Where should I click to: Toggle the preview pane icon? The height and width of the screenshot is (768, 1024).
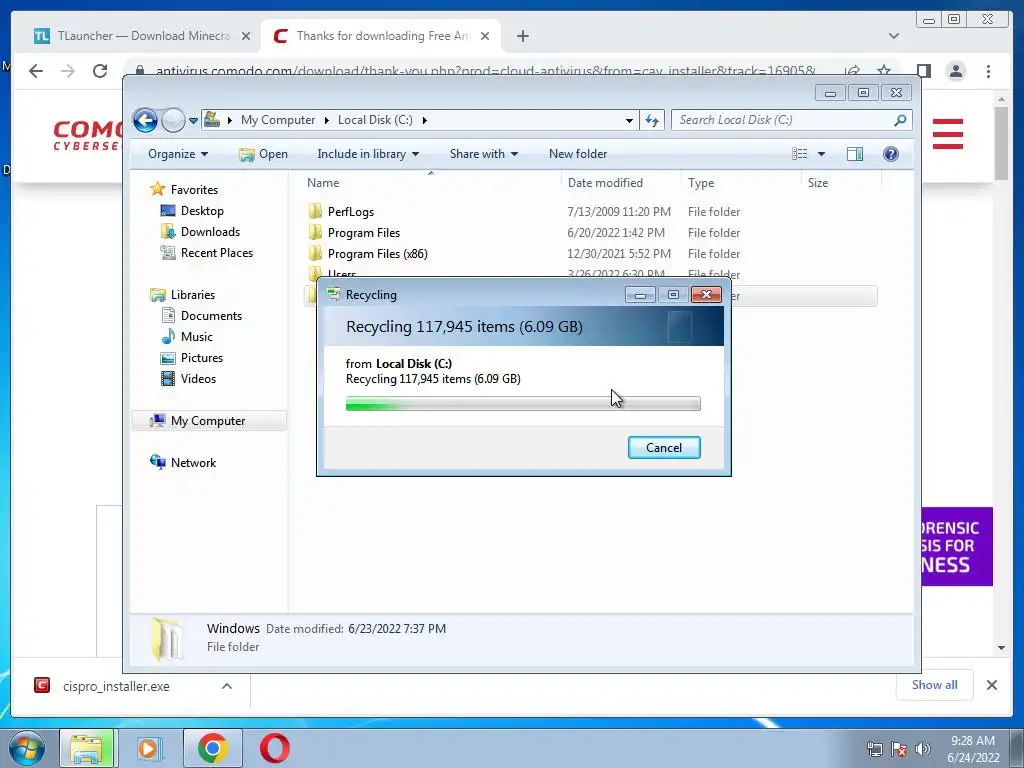pos(854,154)
